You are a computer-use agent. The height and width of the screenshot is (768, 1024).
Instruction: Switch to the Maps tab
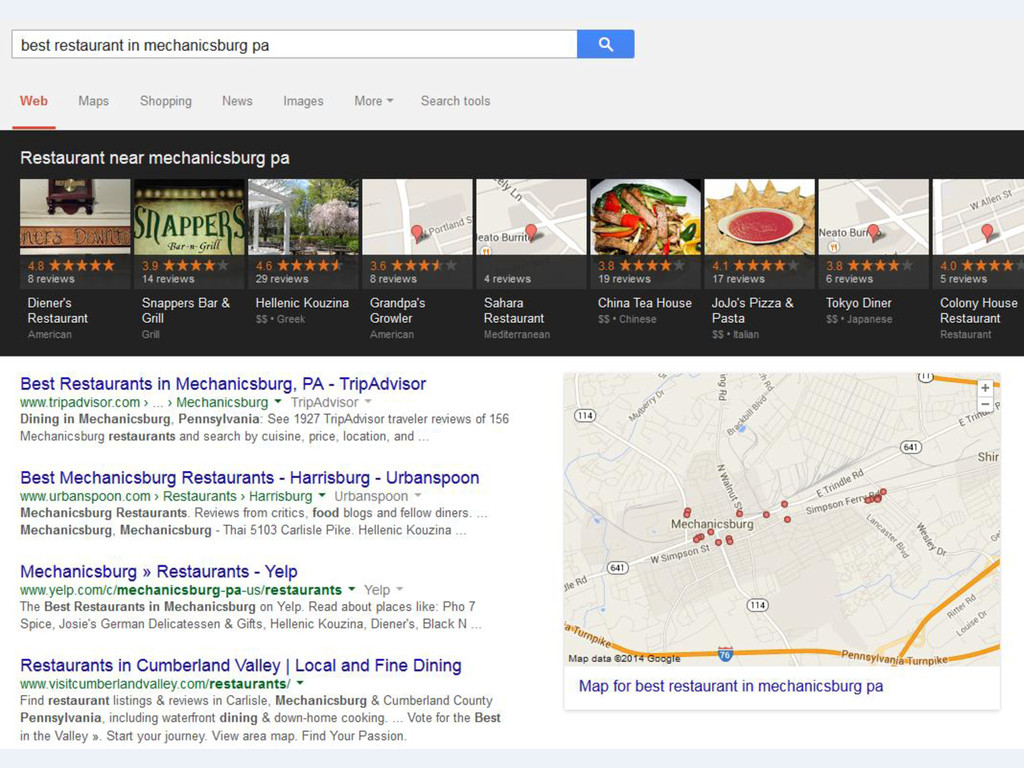(x=93, y=101)
